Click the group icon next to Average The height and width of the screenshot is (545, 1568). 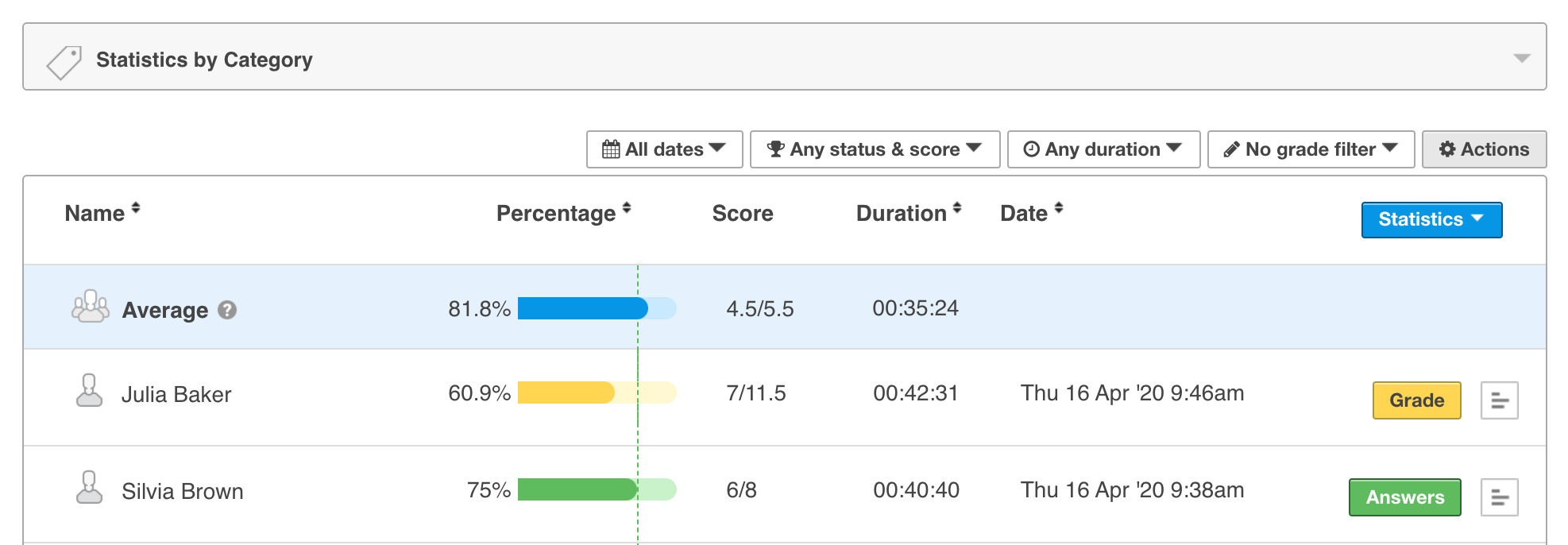click(91, 307)
